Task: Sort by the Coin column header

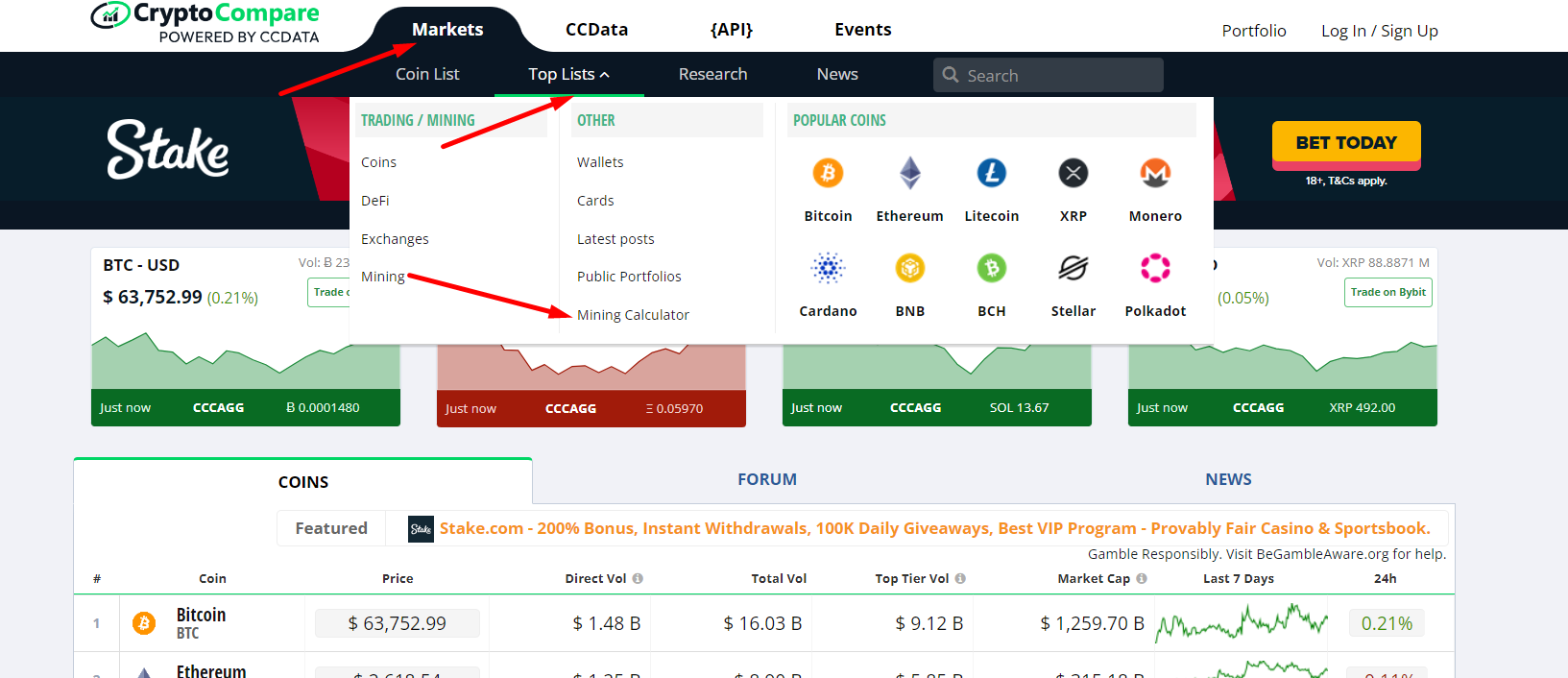Action: pos(212,578)
